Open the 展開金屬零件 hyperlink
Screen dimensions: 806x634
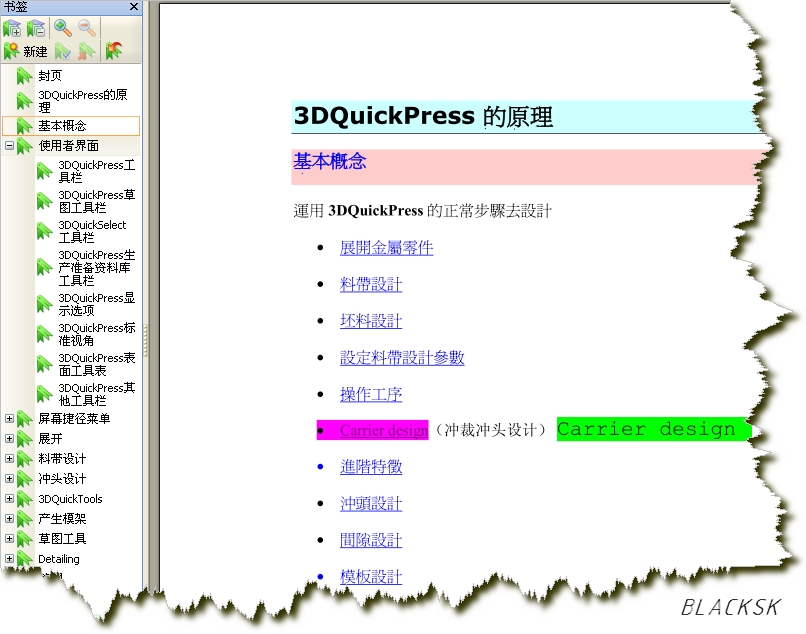pos(387,247)
